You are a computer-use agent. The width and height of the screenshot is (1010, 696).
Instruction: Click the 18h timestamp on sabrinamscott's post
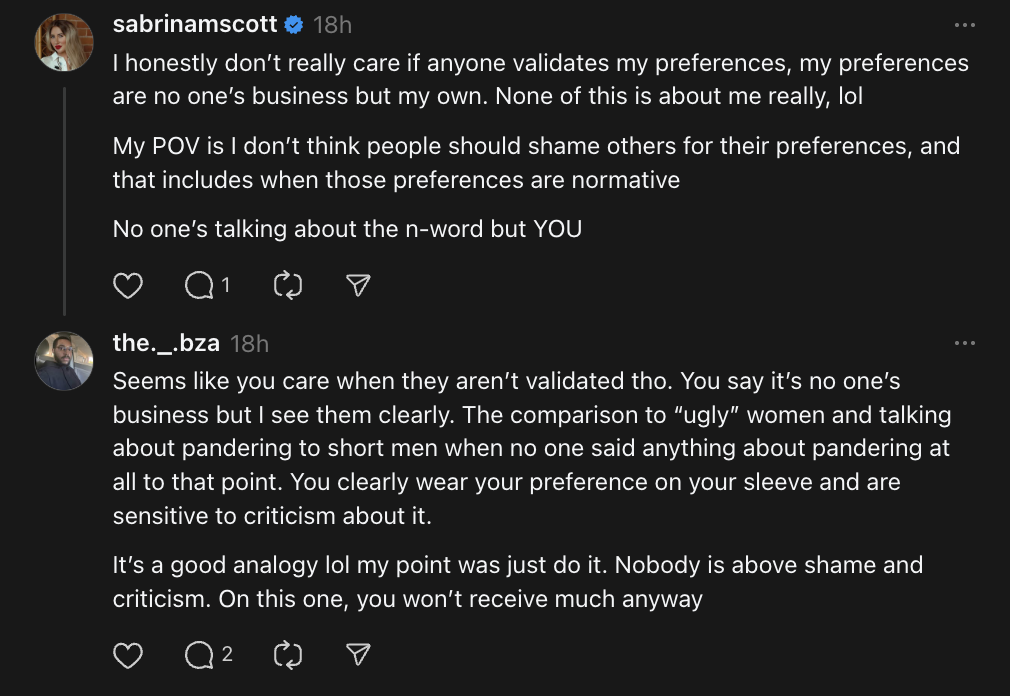[x=332, y=23]
